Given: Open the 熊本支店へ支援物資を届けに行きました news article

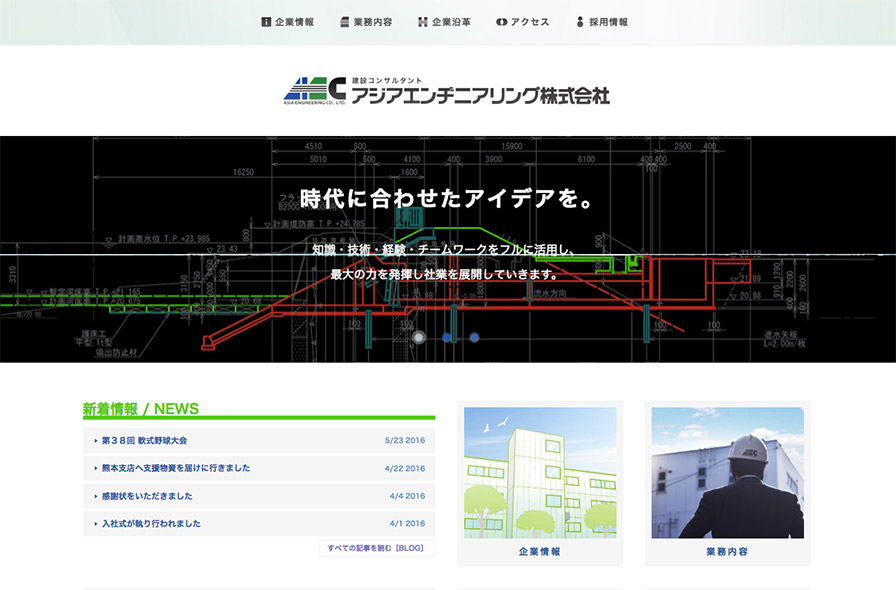Looking at the screenshot, I should tap(176, 468).
